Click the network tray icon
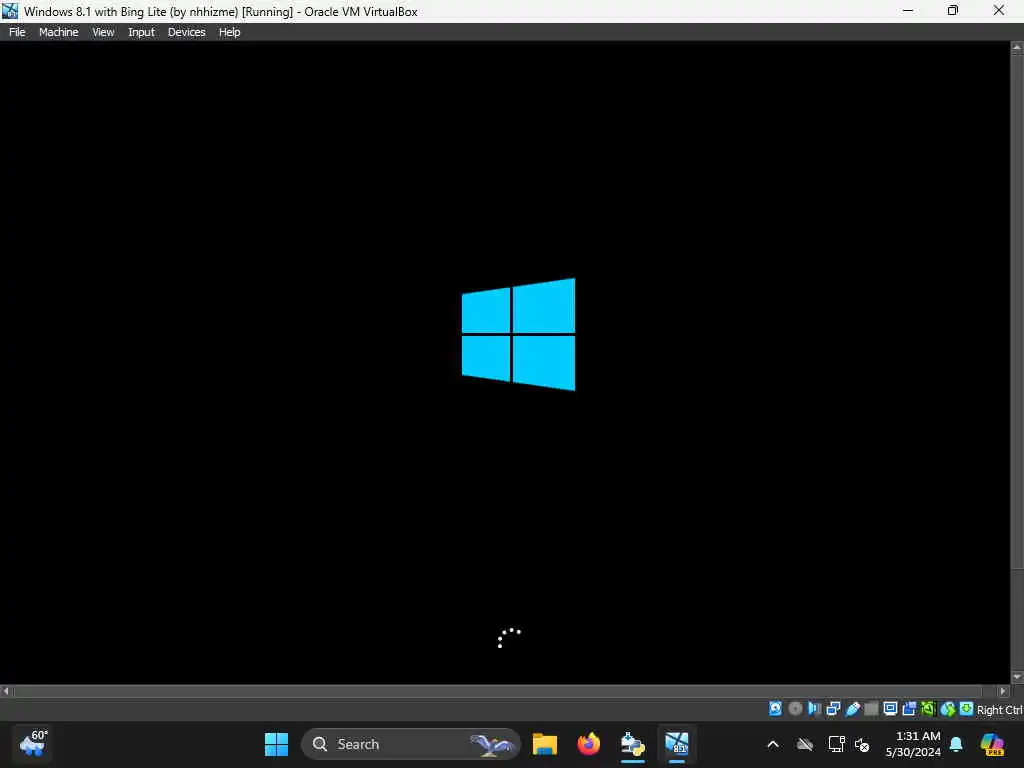This screenshot has height=768, width=1024. [x=837, y=744]
